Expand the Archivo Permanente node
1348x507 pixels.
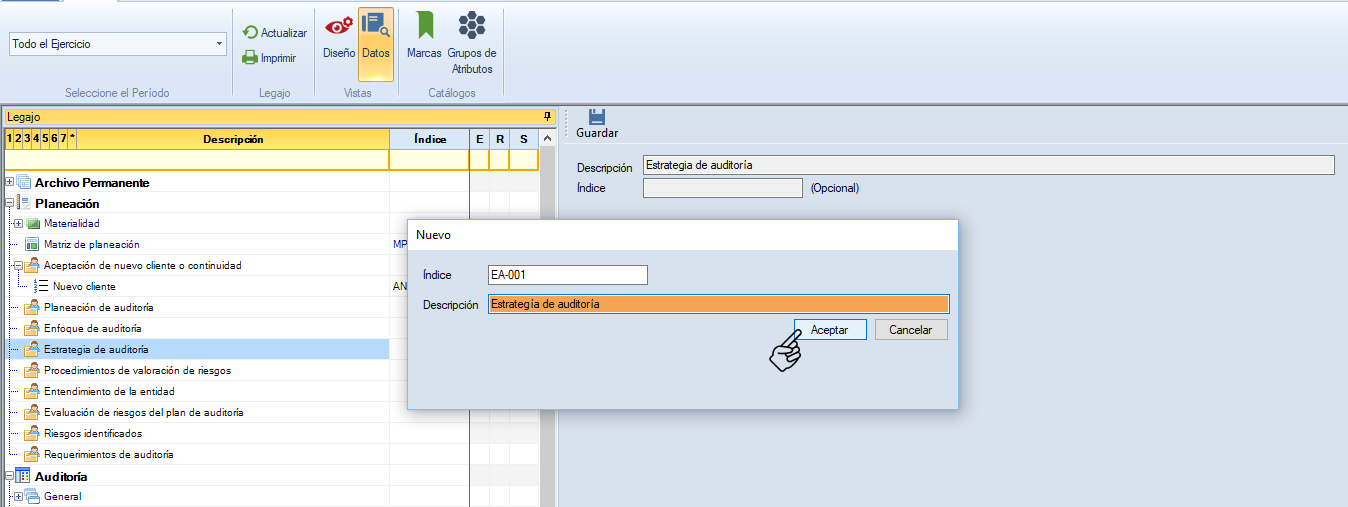coord(10,182)
